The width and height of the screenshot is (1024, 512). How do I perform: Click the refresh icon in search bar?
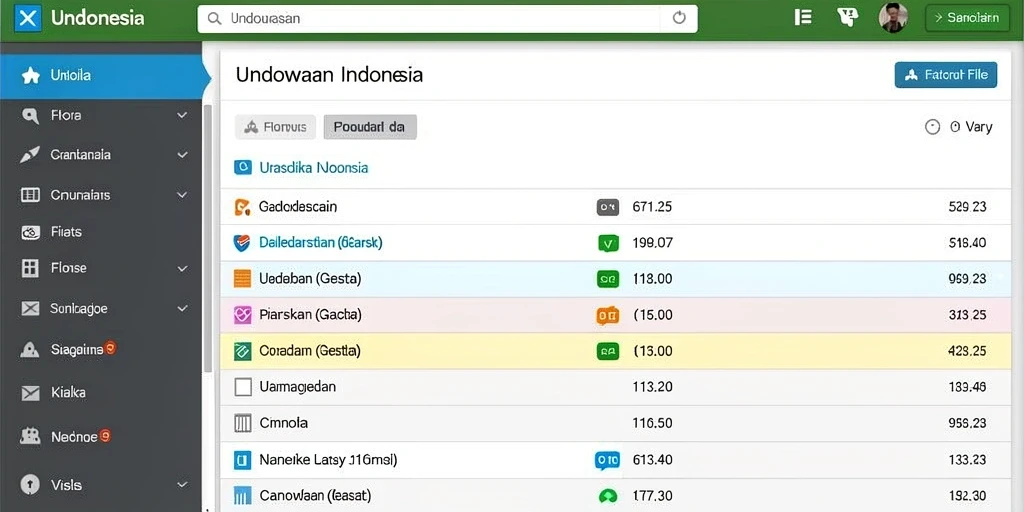pos(679,18)
